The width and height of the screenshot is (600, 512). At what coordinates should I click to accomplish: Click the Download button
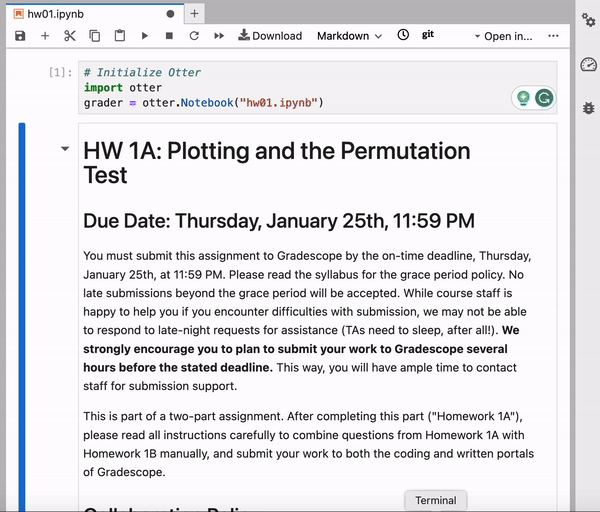(x=270, y=36)
